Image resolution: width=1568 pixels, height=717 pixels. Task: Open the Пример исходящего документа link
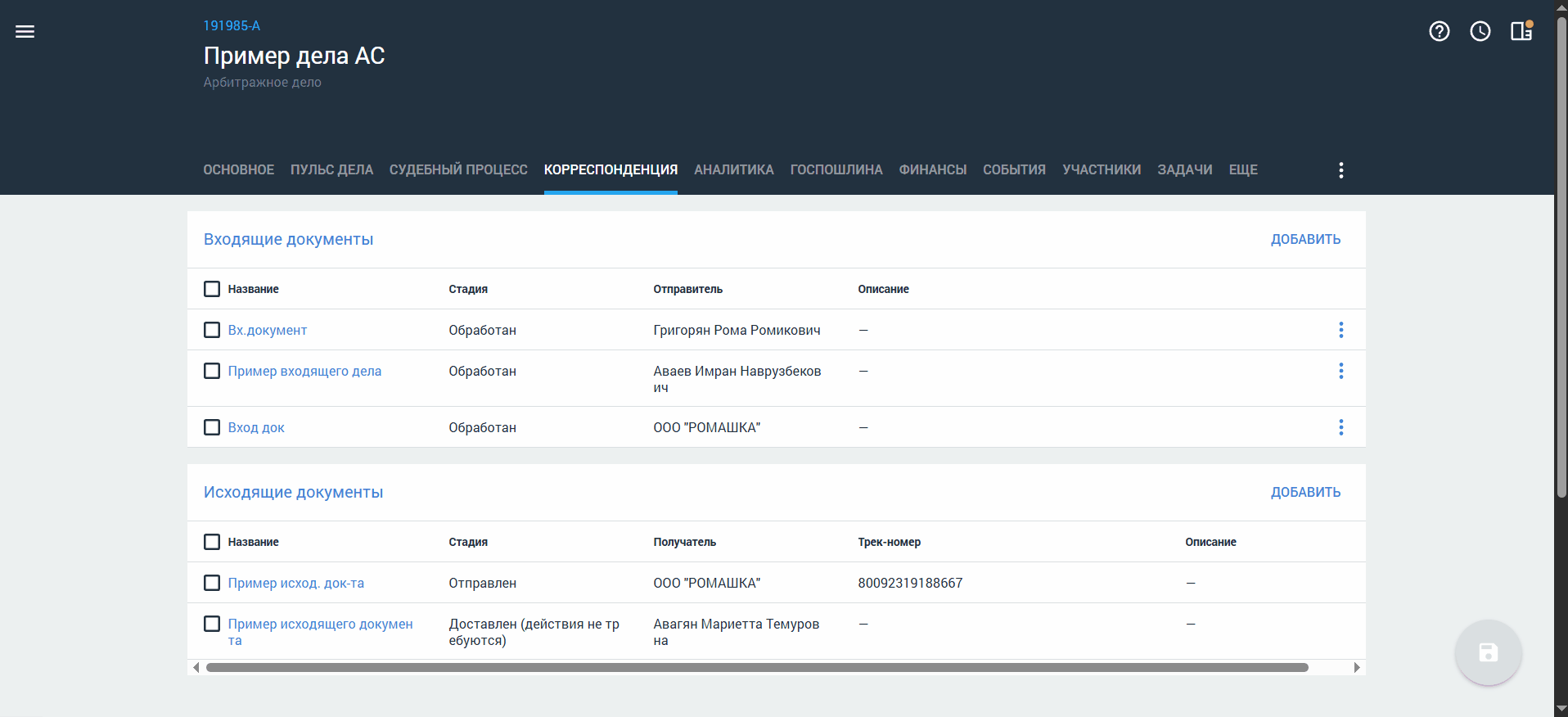320,632
